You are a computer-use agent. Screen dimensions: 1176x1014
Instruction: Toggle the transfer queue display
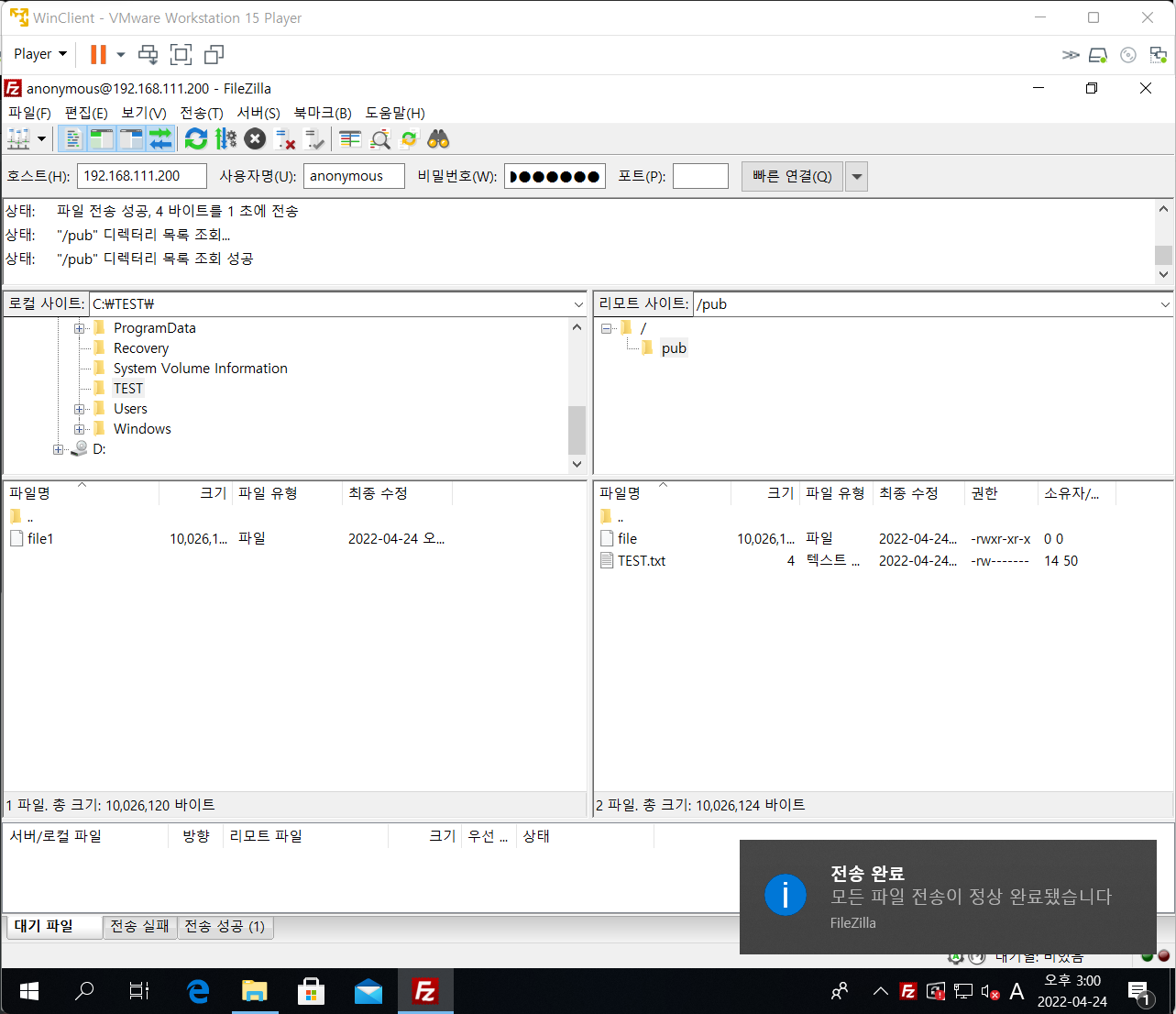click(x=160, y=139)
